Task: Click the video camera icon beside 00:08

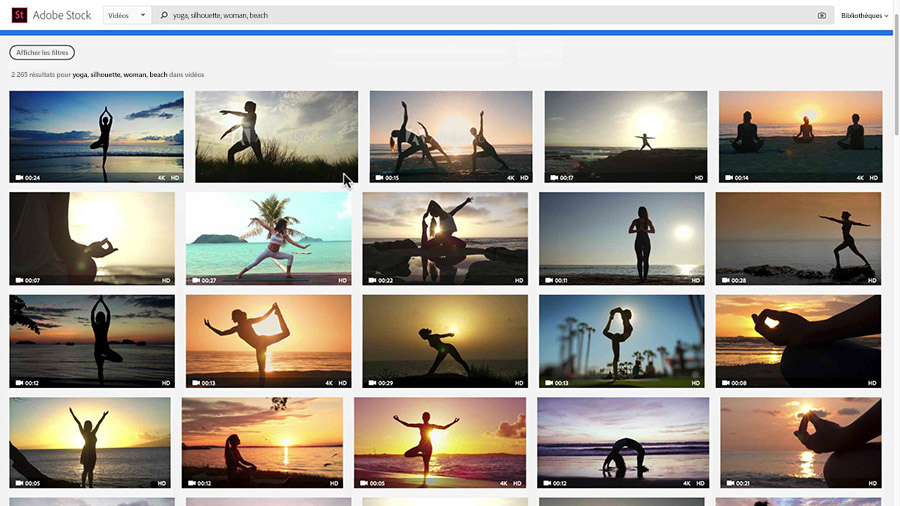Action: coord(726,383)
